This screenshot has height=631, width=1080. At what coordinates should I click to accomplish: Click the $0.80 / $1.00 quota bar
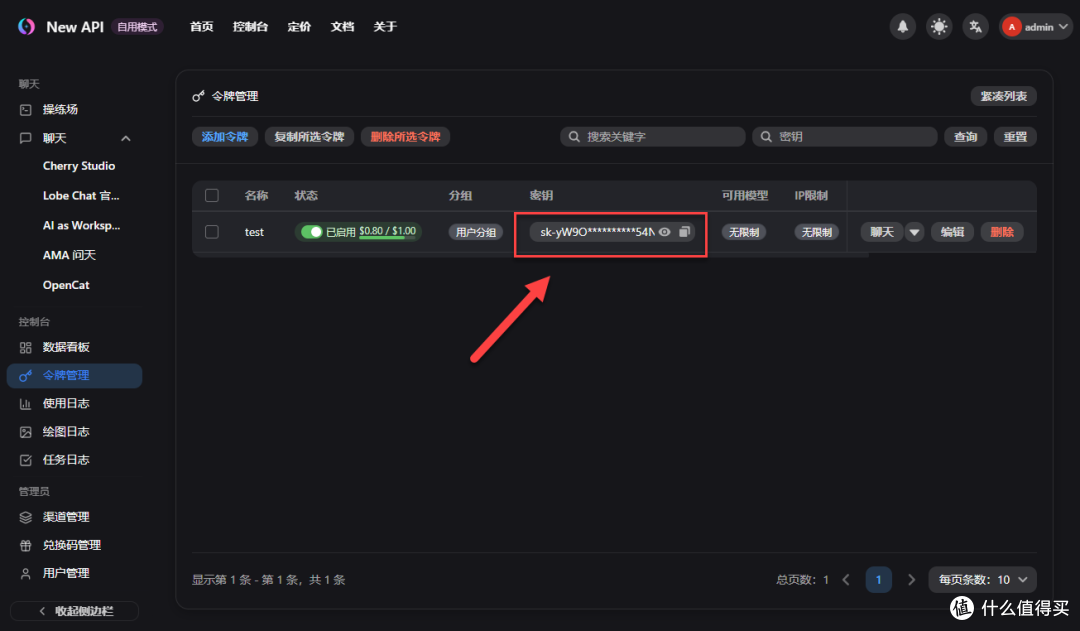point(388,231)
